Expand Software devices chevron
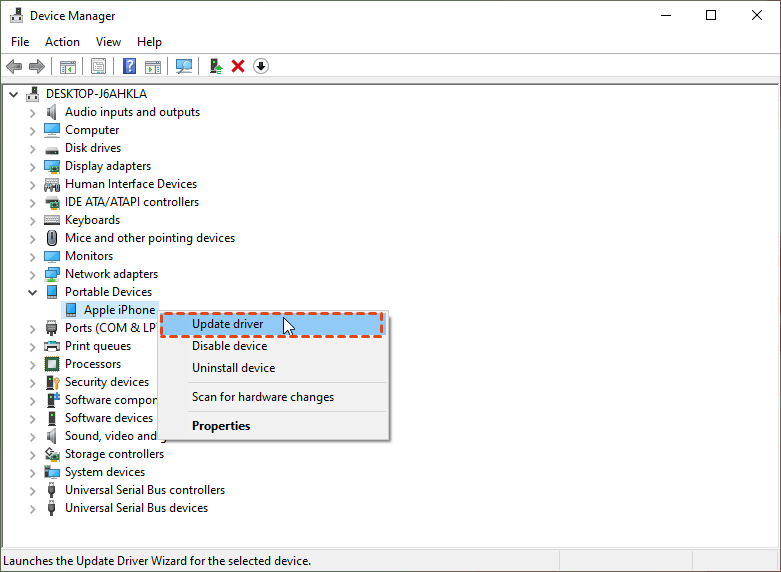This screenshot has height=572, width=781. pyautogui.click(x=32, y=419)
